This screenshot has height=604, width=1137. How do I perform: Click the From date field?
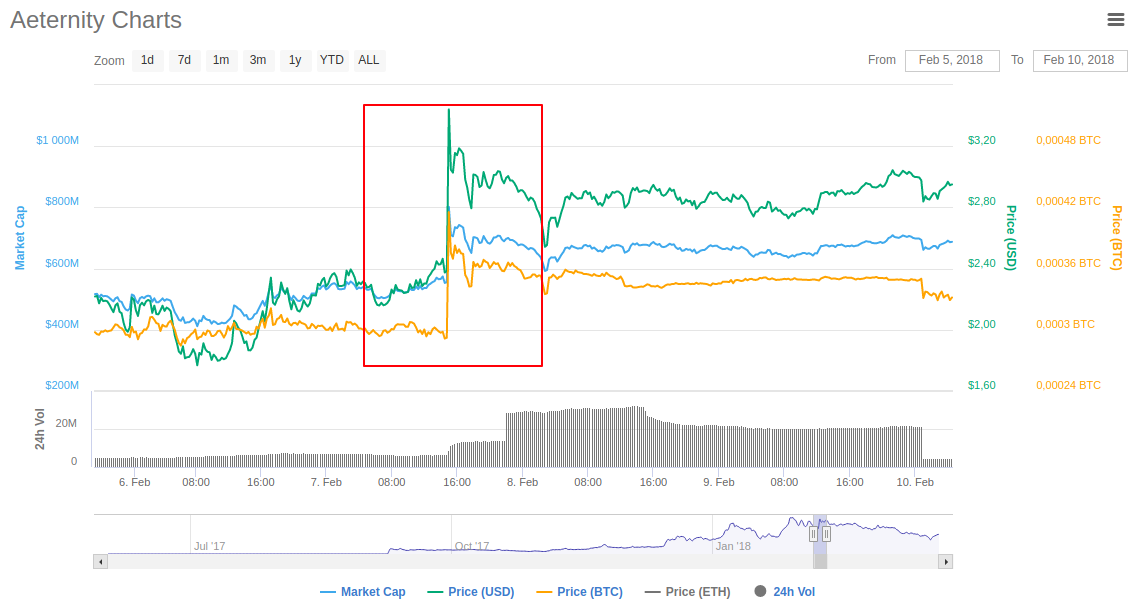tap(952, 60)
